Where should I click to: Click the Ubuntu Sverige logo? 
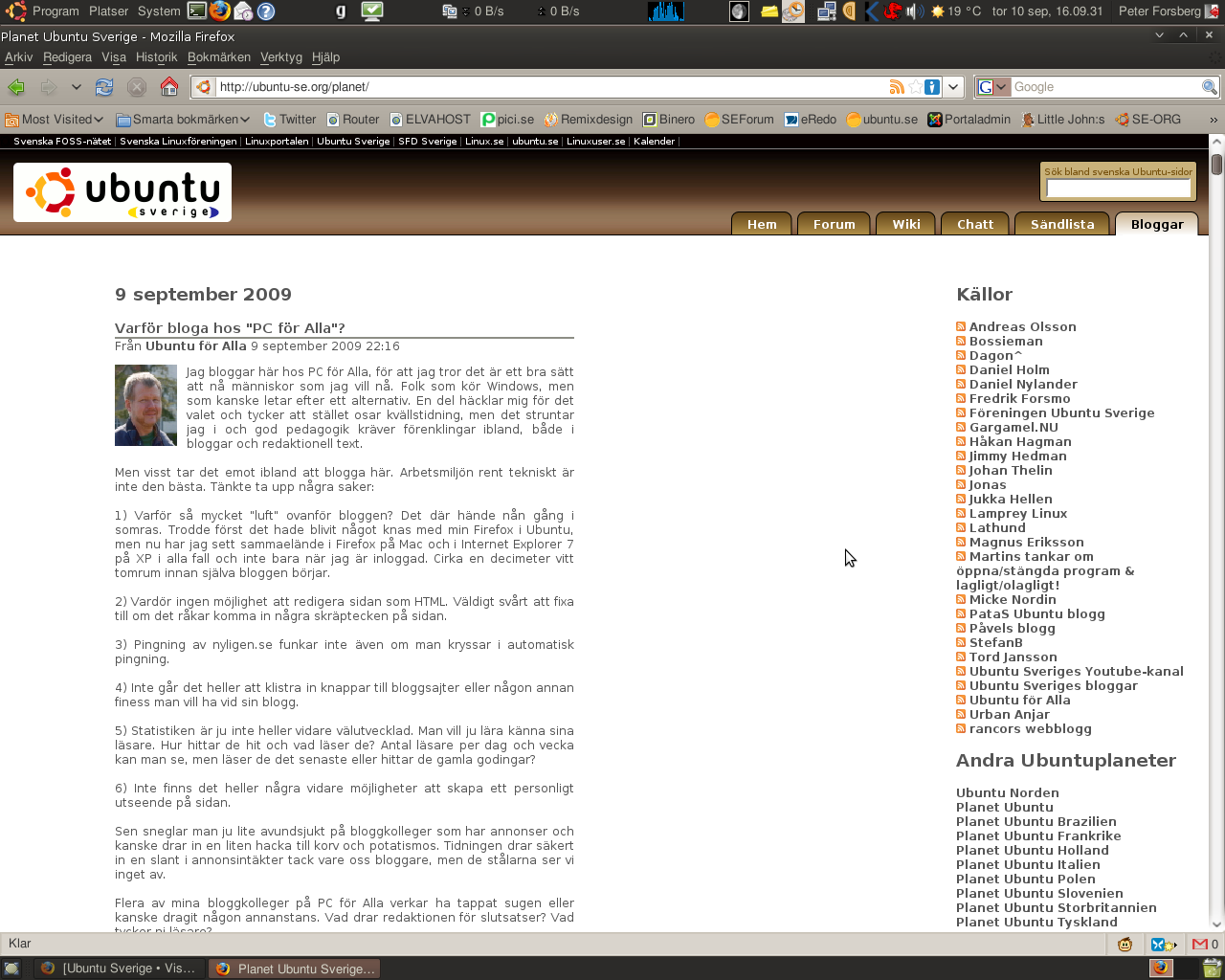coord(122,192)
